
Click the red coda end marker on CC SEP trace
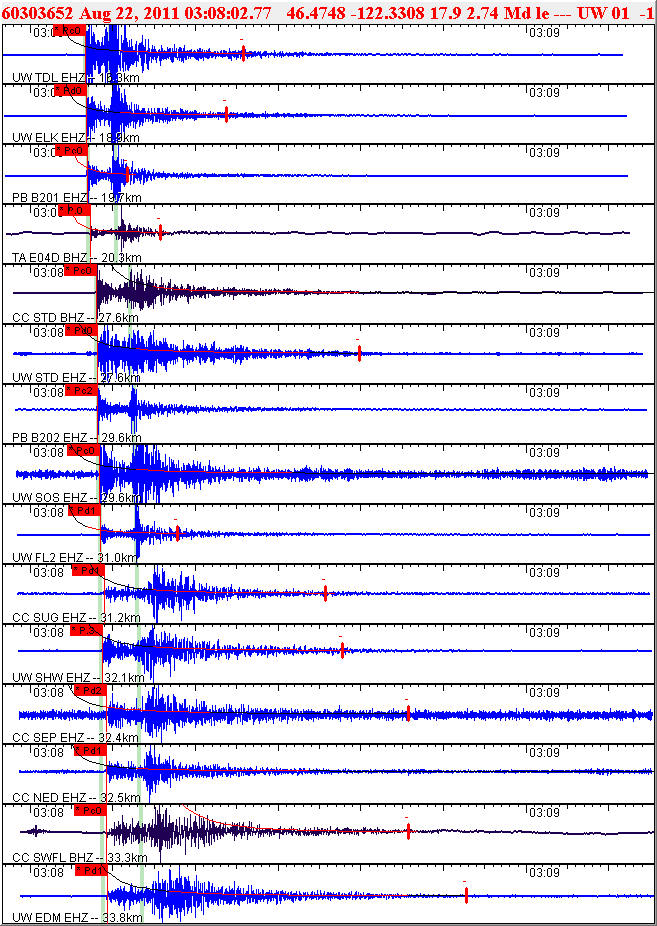[408, 713]
